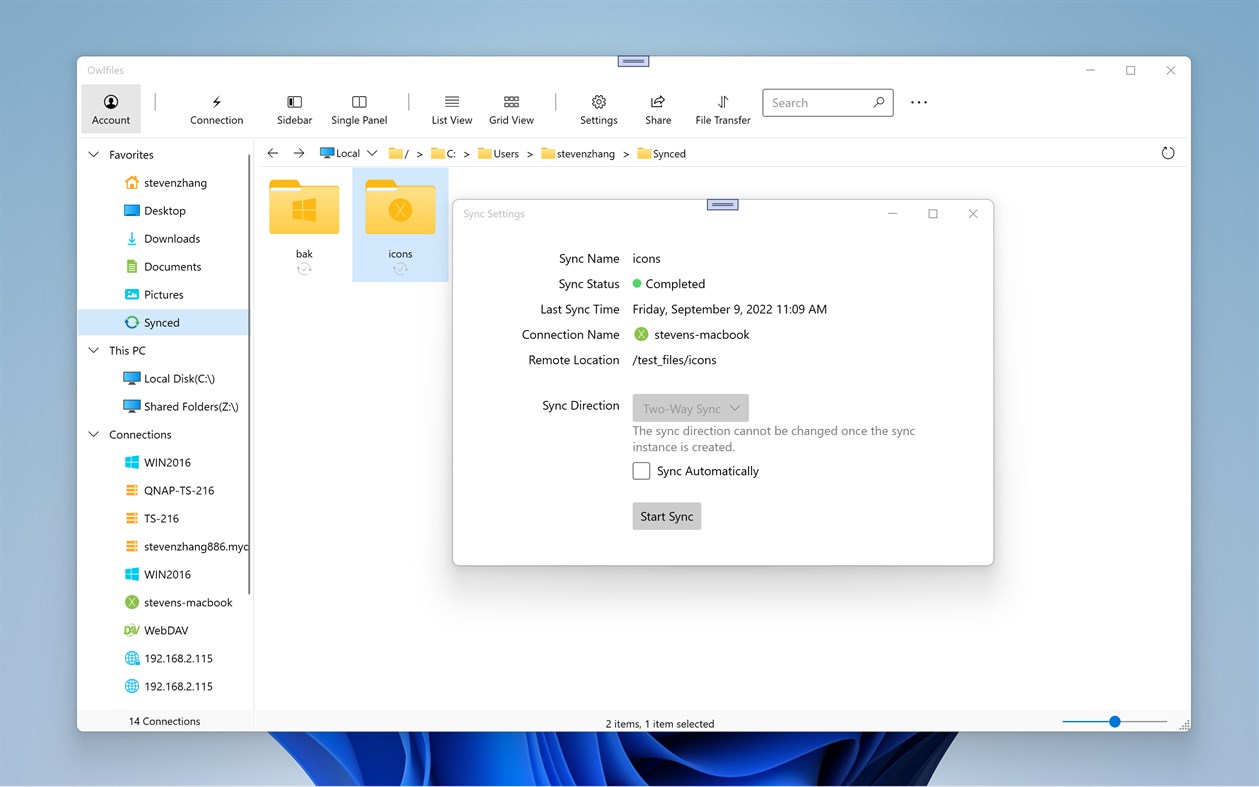Click the Start Sync button
Viewport: 1259px width, 787px height.
(666, 516)
